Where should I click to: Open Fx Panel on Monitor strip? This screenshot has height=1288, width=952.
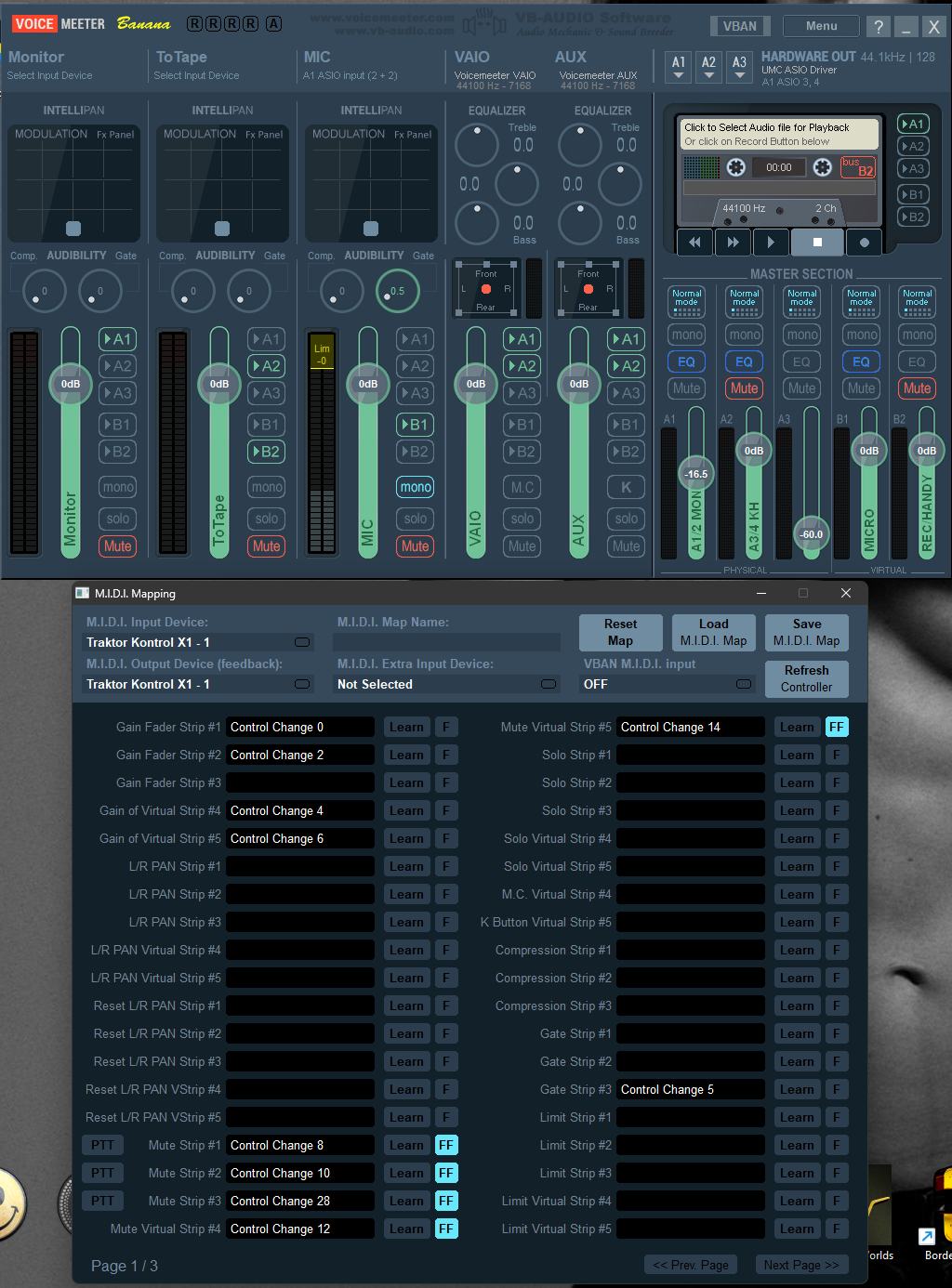115,135
